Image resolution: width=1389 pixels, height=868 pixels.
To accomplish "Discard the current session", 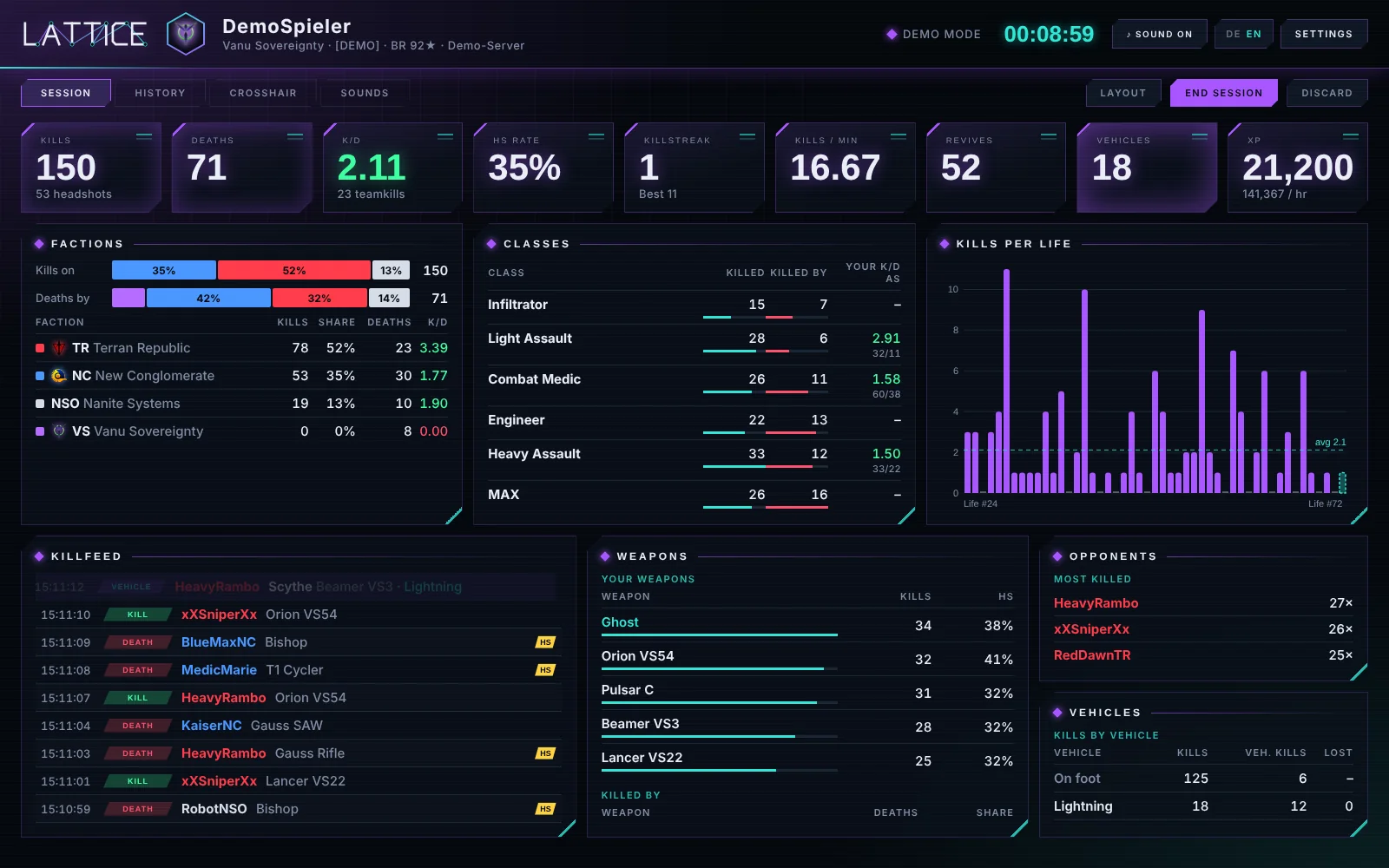I will click(1326, 93).
